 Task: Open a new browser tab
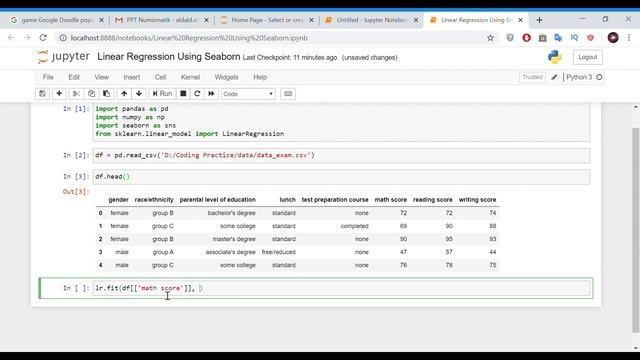click(539, 20)
